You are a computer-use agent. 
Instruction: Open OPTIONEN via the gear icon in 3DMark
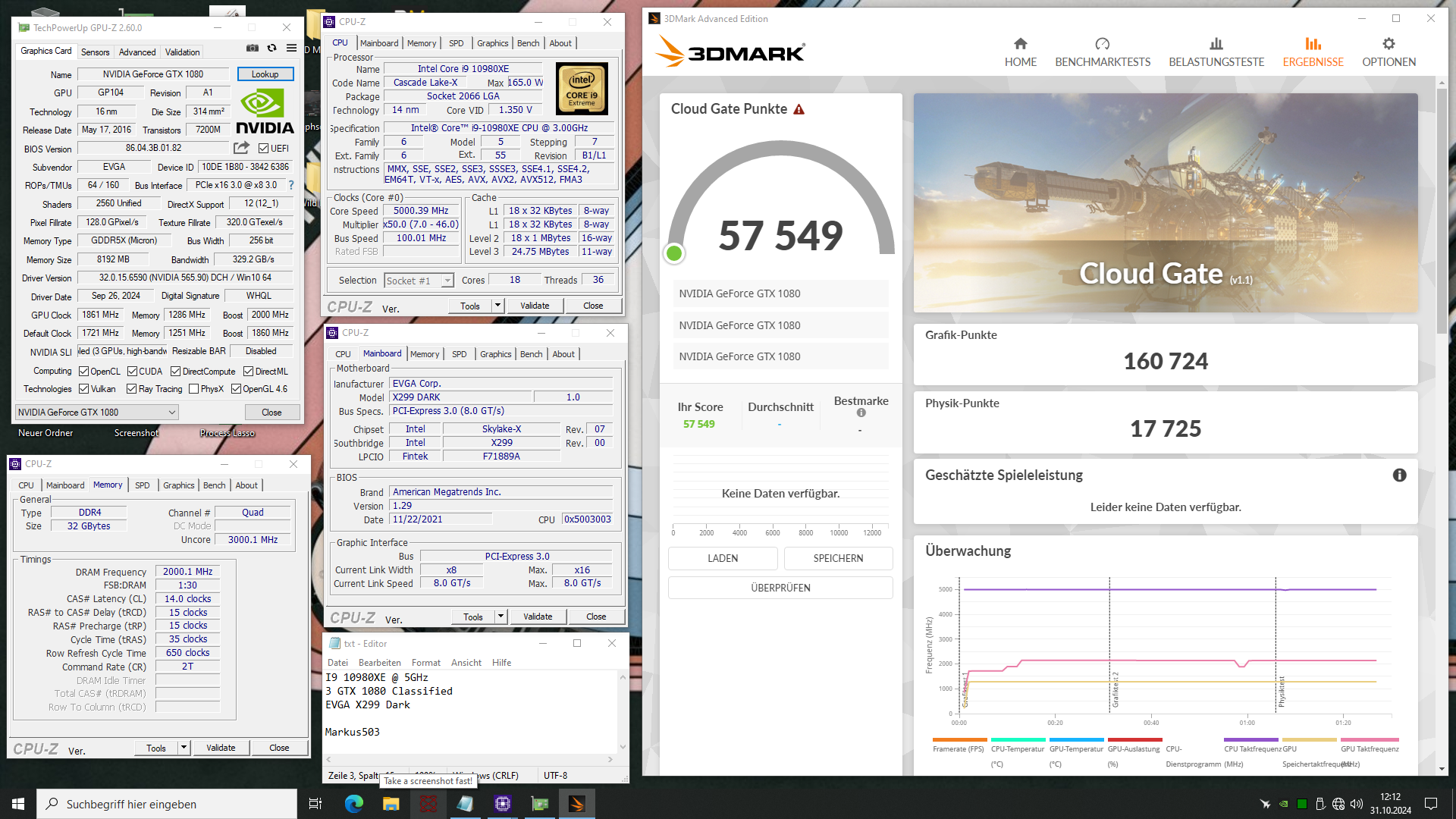[x=1389, y=44]
